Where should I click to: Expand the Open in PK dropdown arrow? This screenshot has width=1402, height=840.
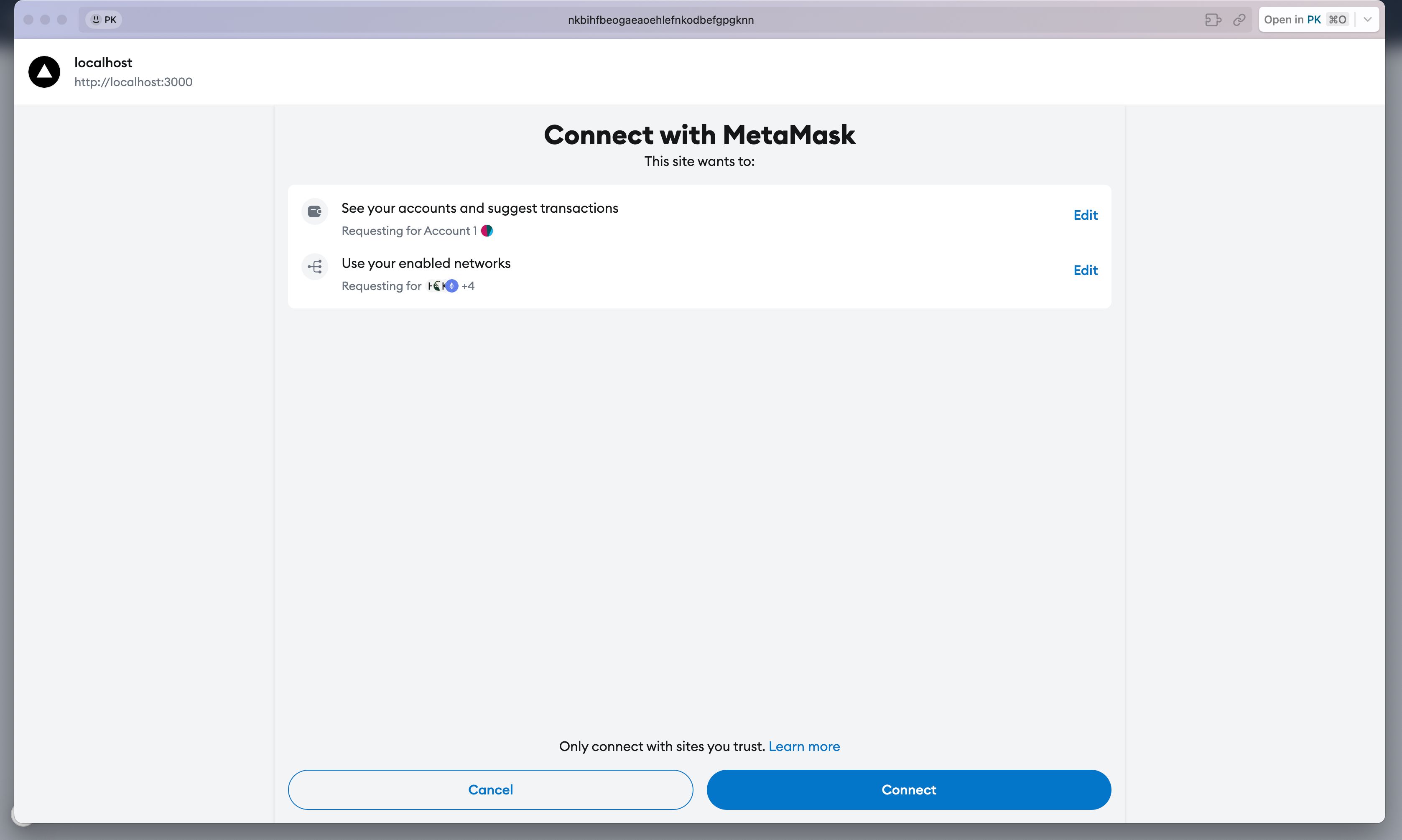coord(1367,20)
